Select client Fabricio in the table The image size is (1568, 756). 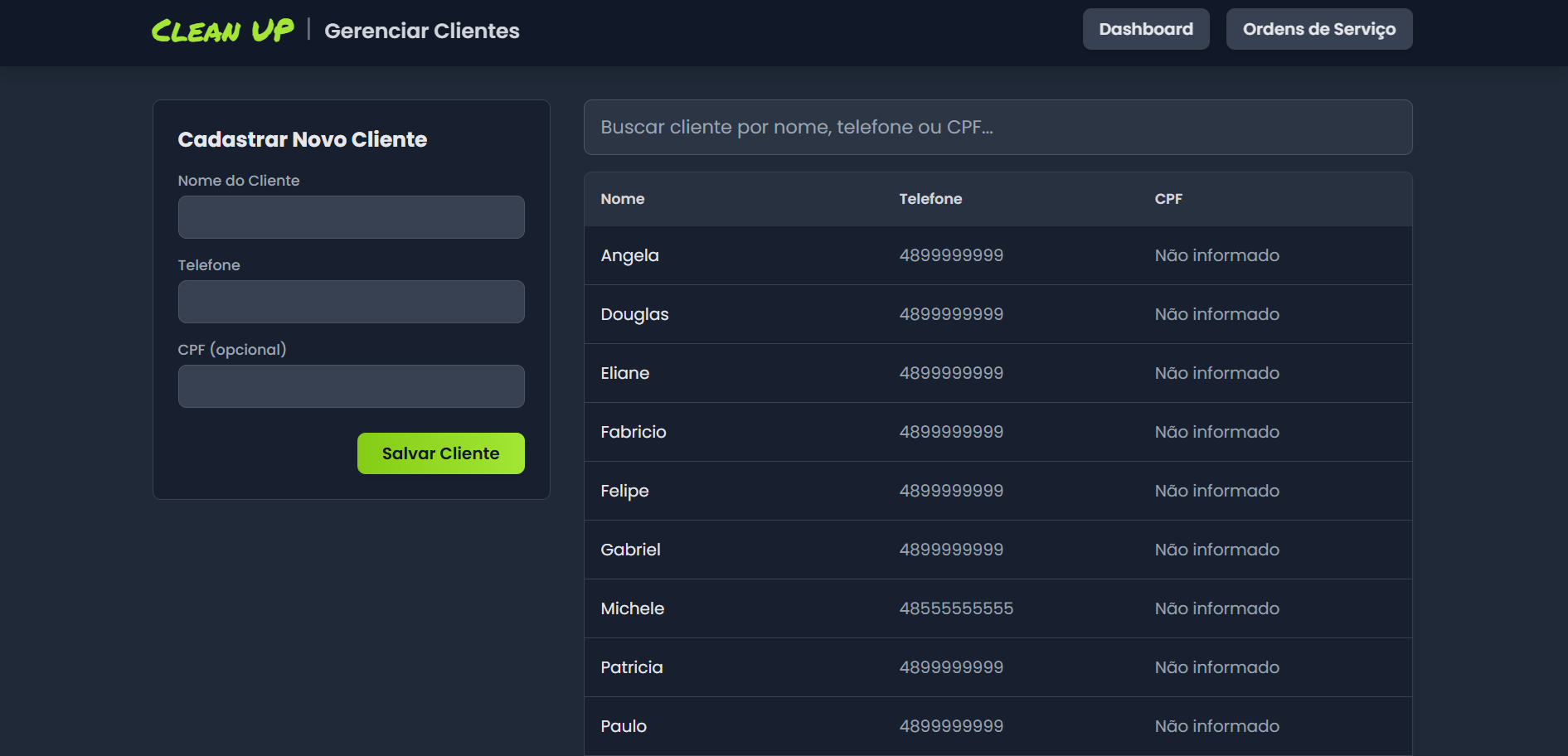pos(634,432)
